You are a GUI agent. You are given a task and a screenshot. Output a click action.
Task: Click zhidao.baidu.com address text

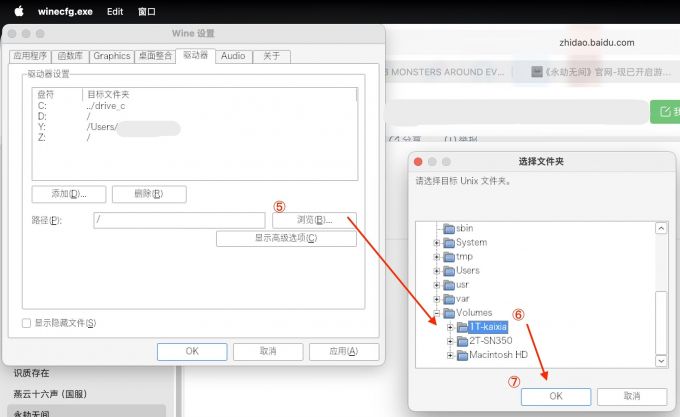pos(597,42)
